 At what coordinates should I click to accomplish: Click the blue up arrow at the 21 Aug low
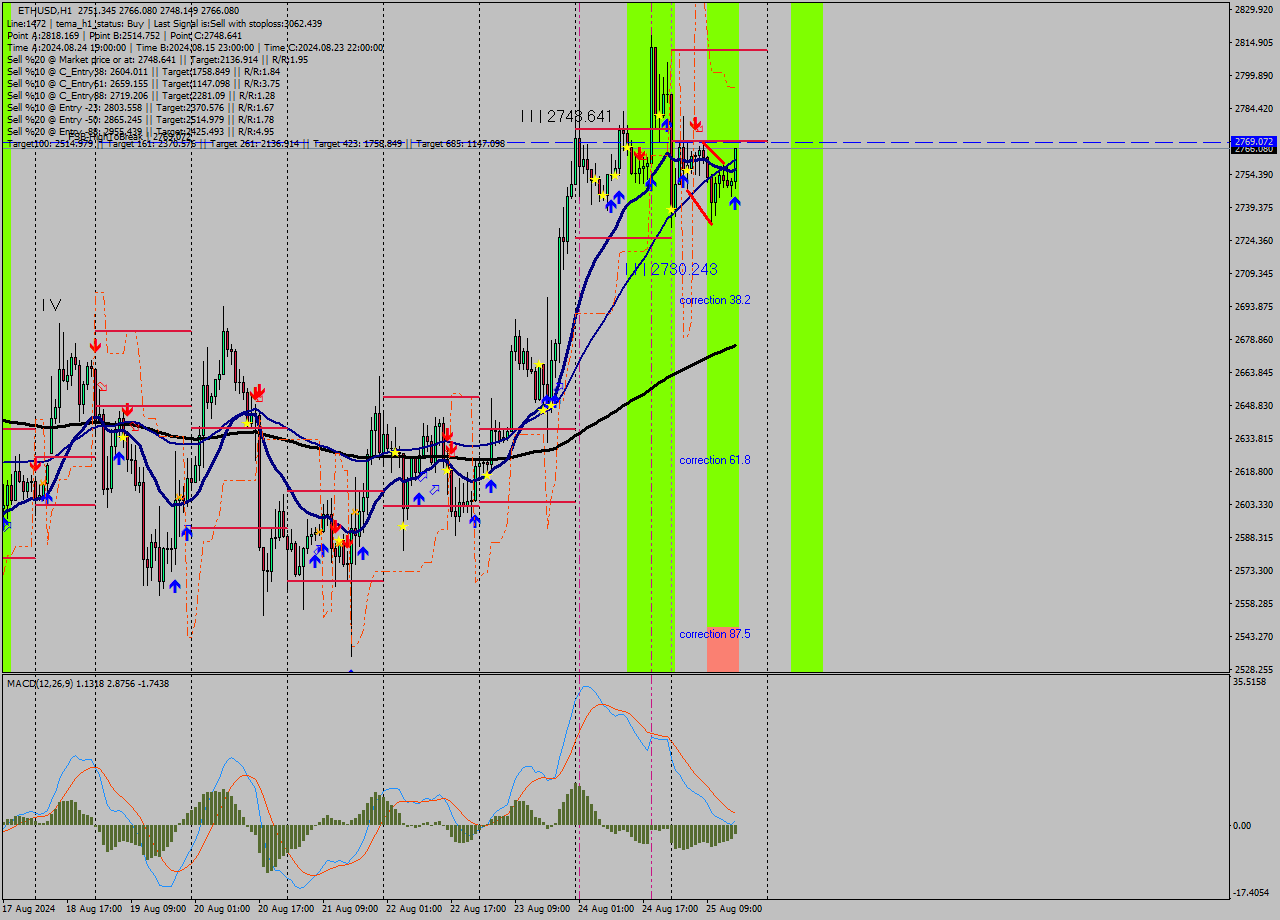(x=364, y=553)
